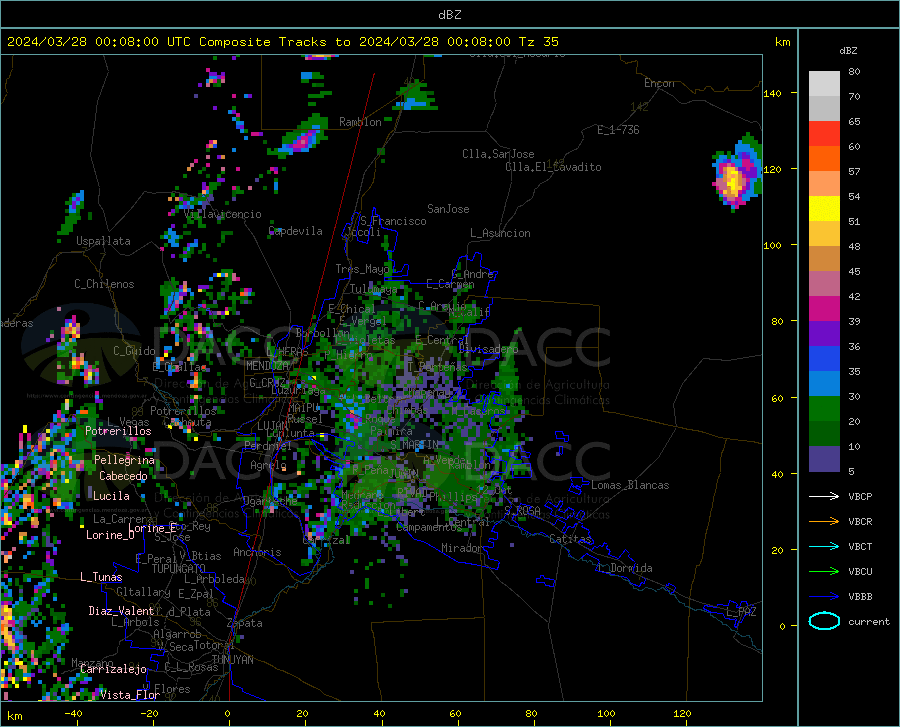Pick the topmost light gray swatch in scale
900x727 pixels.
(824, 84)
